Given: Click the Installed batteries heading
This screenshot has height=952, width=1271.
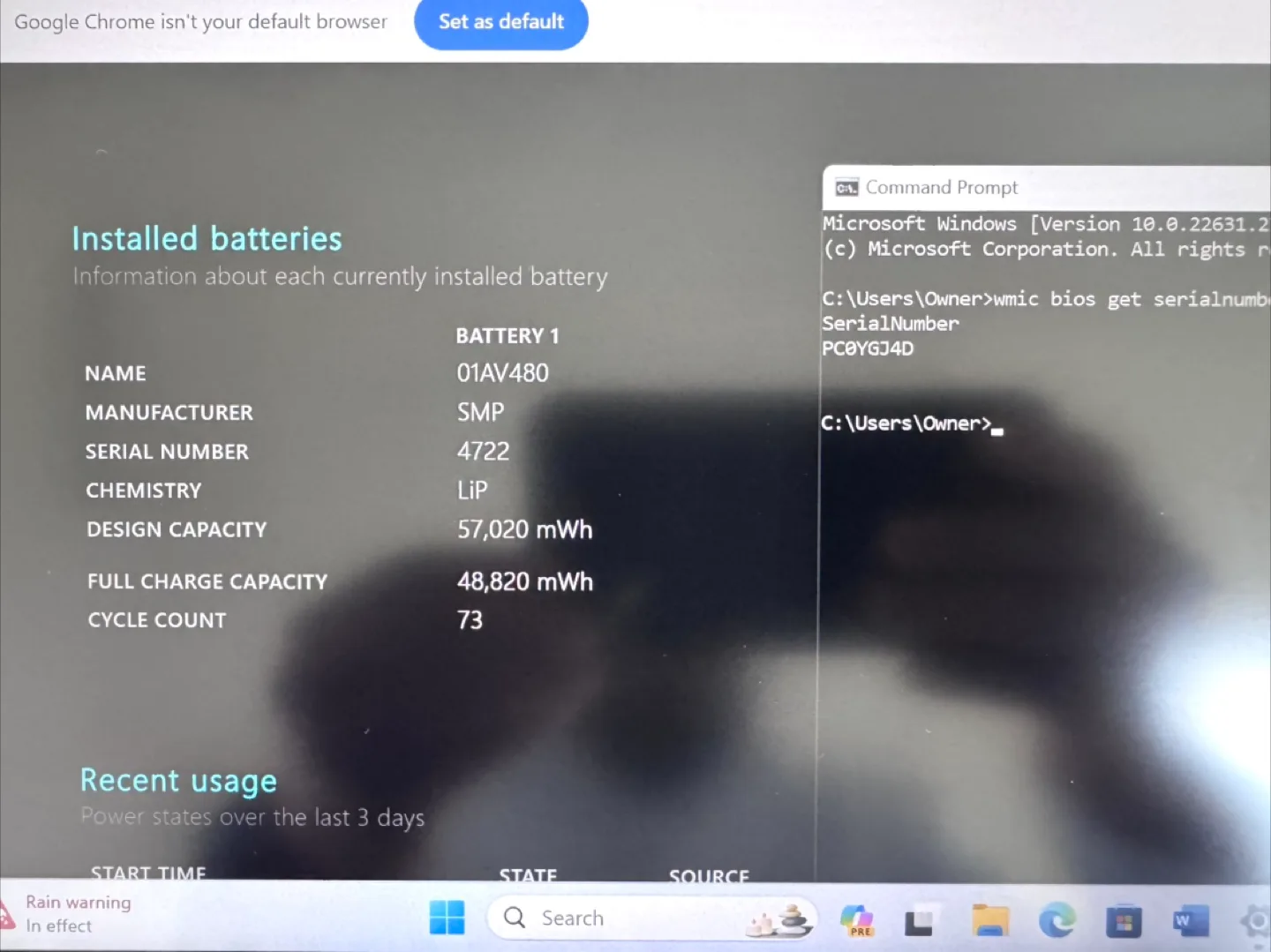Looking at the screenshot, I should pyautogui.click(x=207, y=239).
